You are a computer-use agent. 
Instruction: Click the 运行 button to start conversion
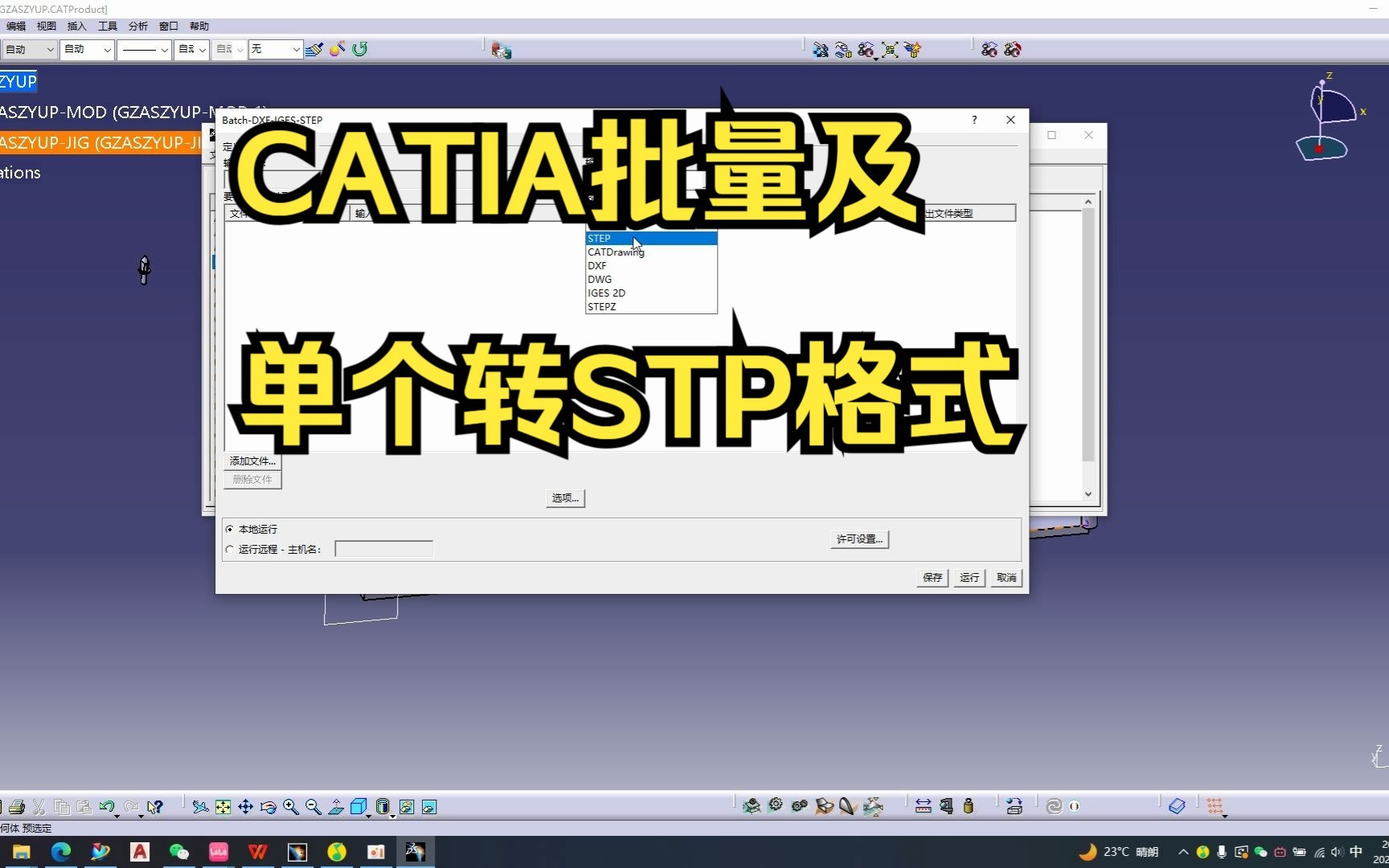969,578
